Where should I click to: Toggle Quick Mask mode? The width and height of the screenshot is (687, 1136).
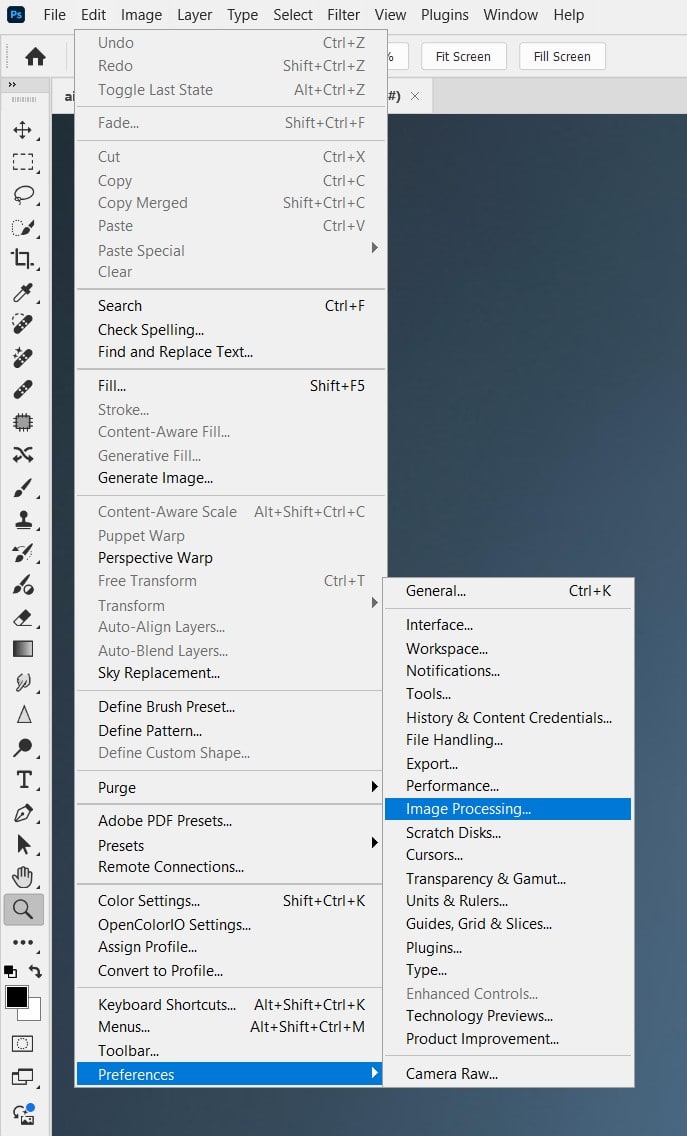point(22,1044)
